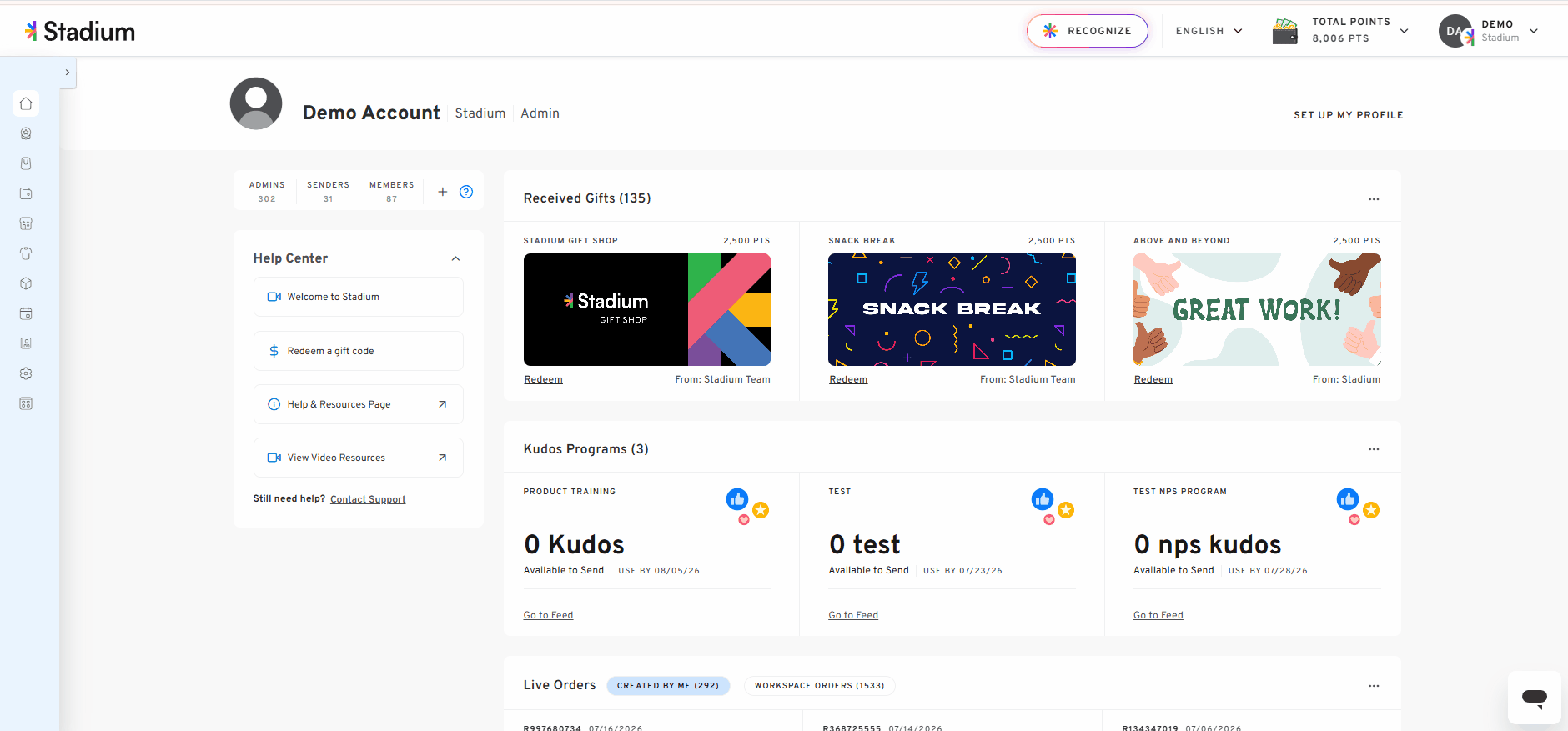This screenshot has width=1568, height=731.
Task: Click the Contact Support link
Action: (x=368, y=499)
